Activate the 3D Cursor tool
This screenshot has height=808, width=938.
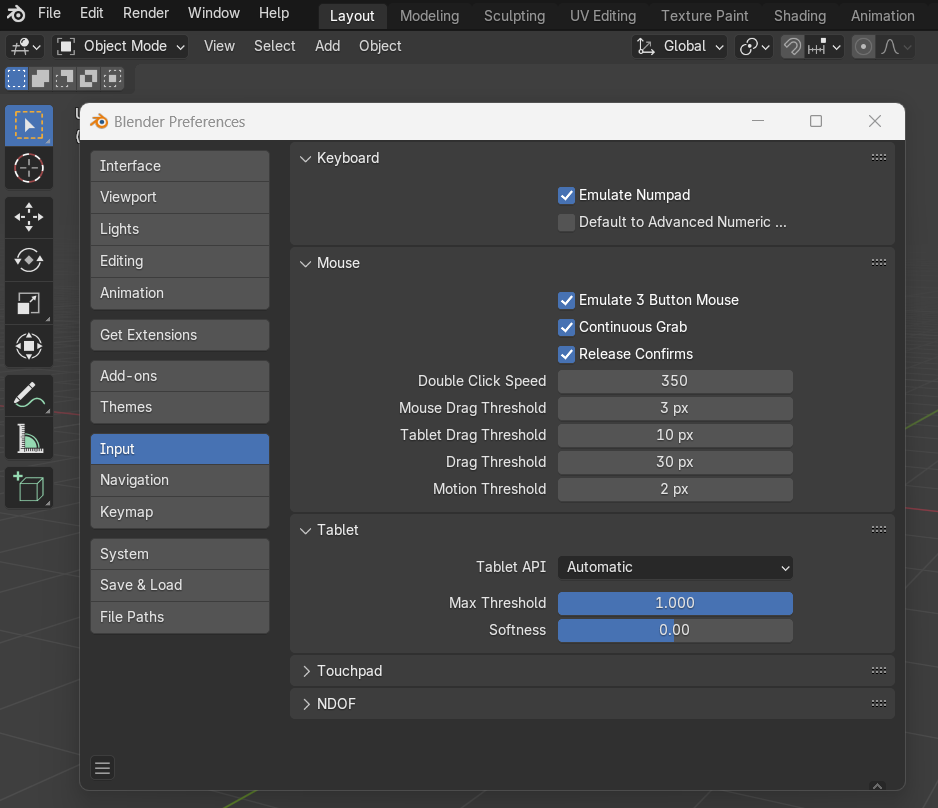29,168
